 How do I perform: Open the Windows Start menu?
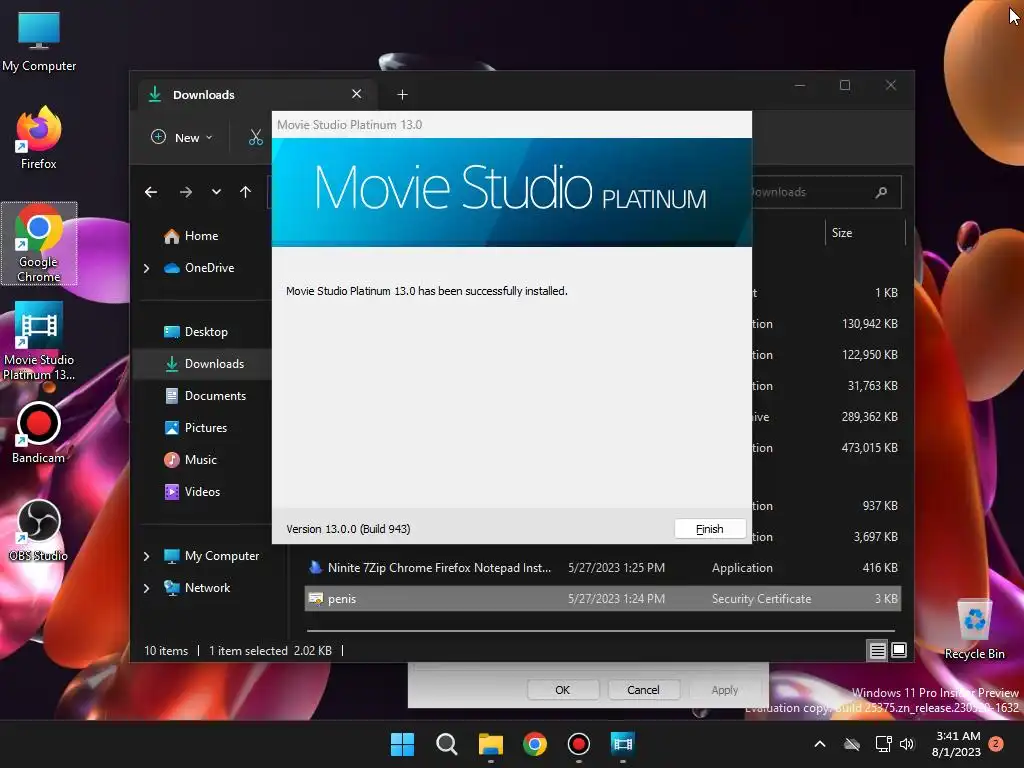coord(402,744)
